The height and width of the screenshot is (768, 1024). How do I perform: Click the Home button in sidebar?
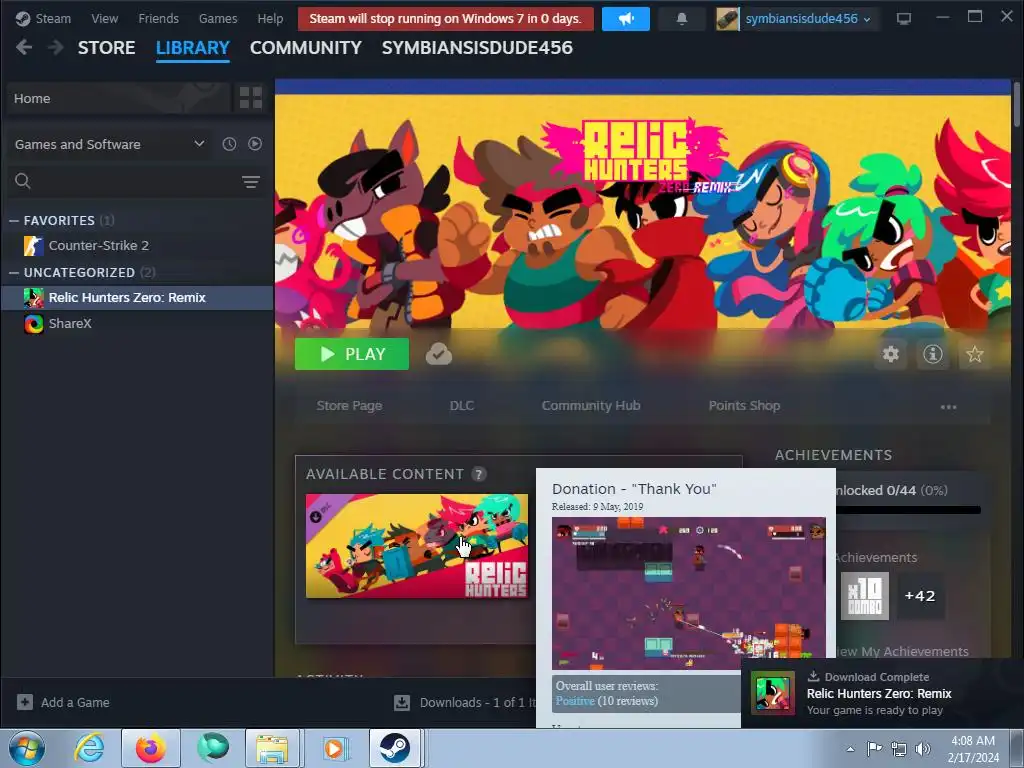pos(119,98)
